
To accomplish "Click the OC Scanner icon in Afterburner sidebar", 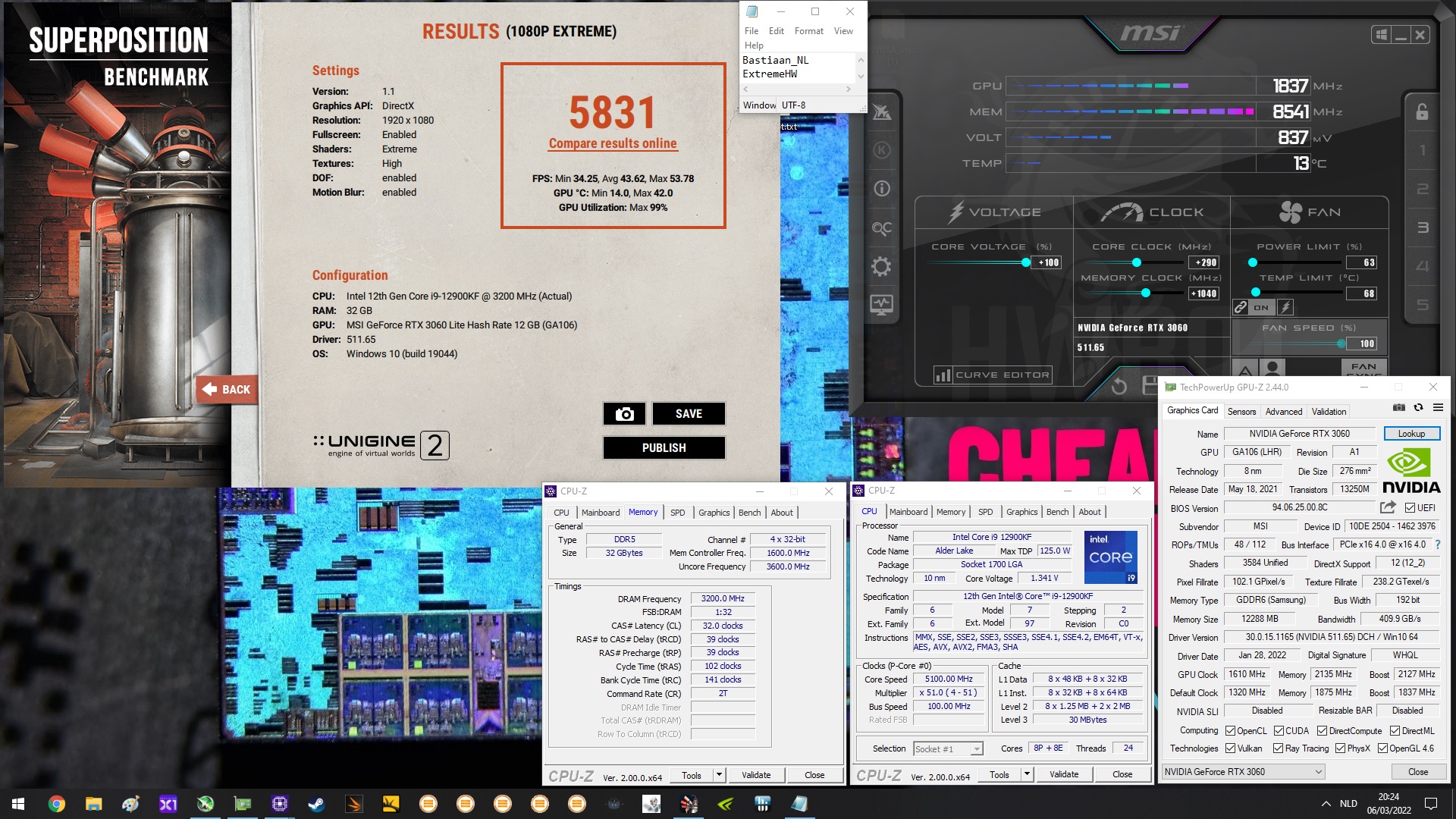I will click(x=881, y=227).
